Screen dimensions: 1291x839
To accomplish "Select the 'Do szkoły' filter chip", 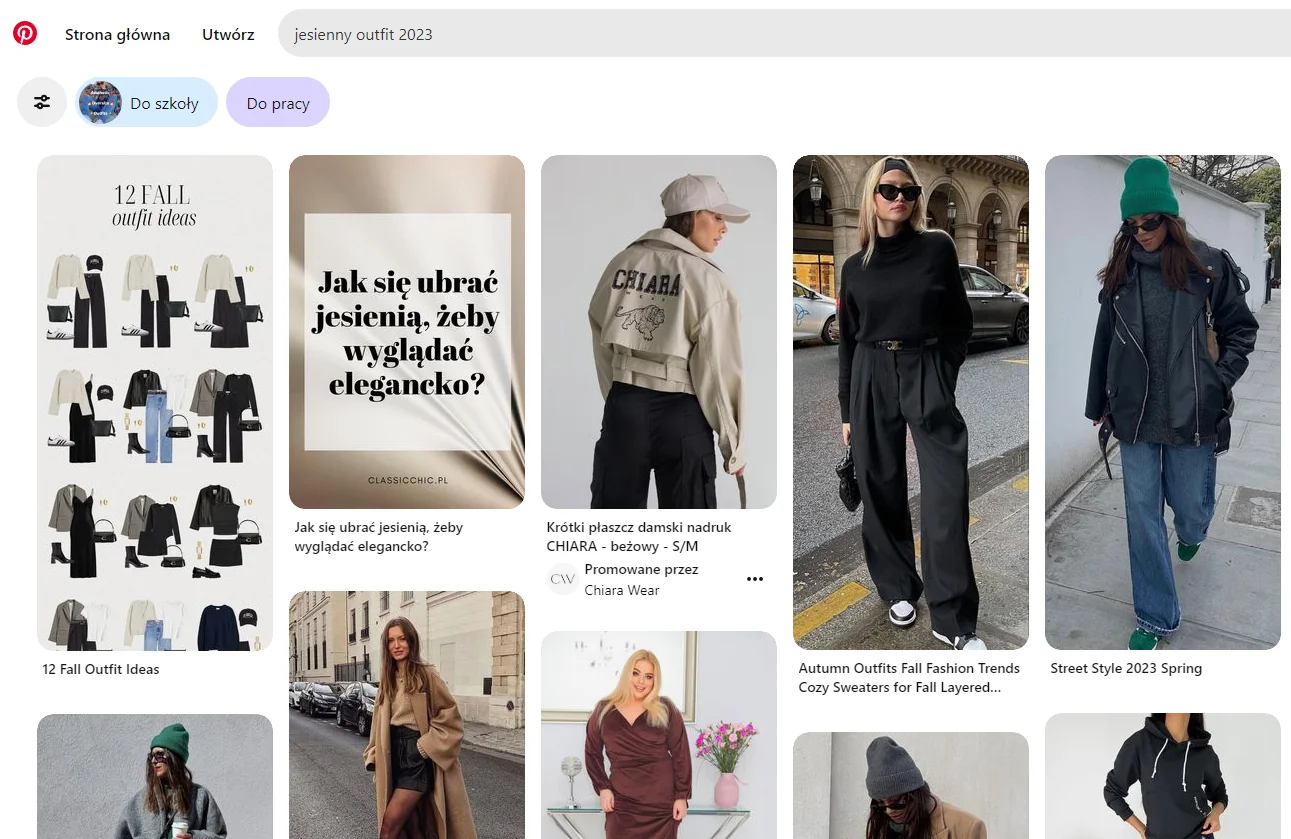I will pyautogui.click(x=147, y=103).
